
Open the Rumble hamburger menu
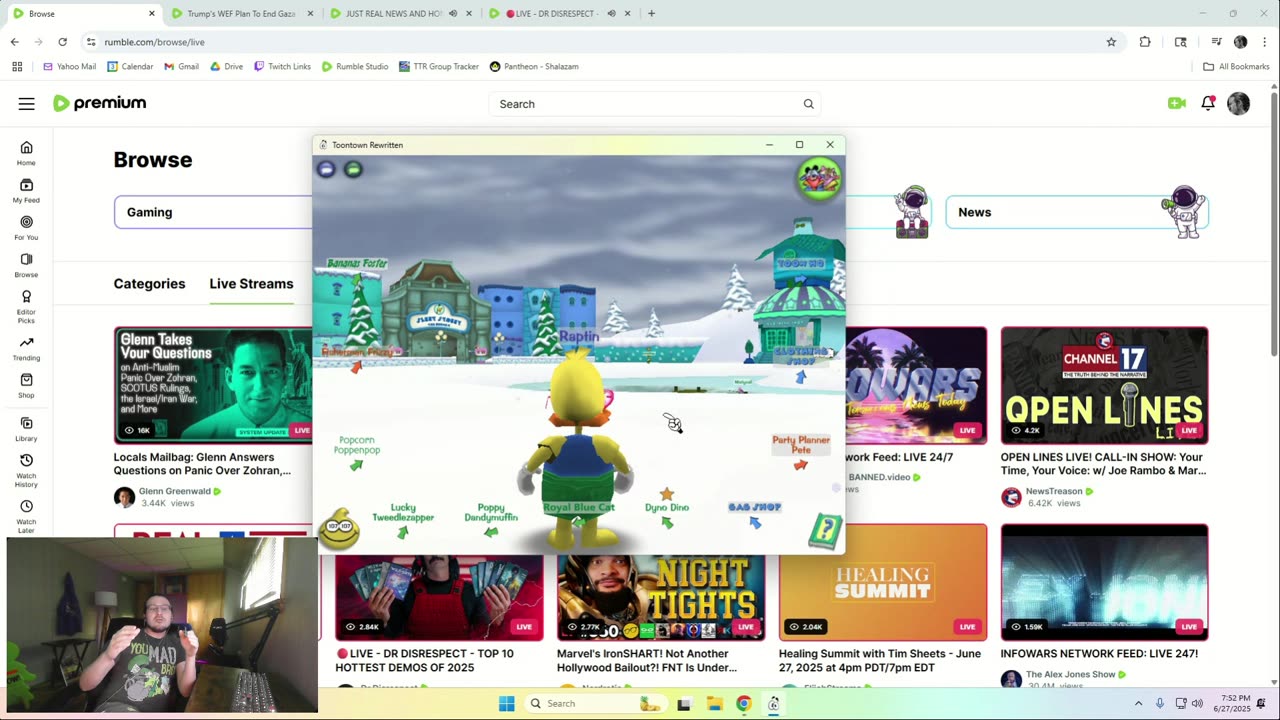pos(27,104)
